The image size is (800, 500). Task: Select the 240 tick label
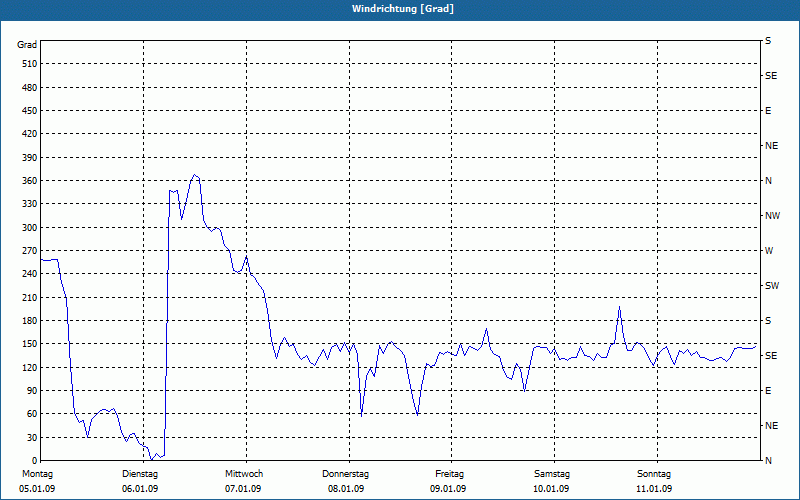click(30, 274)
